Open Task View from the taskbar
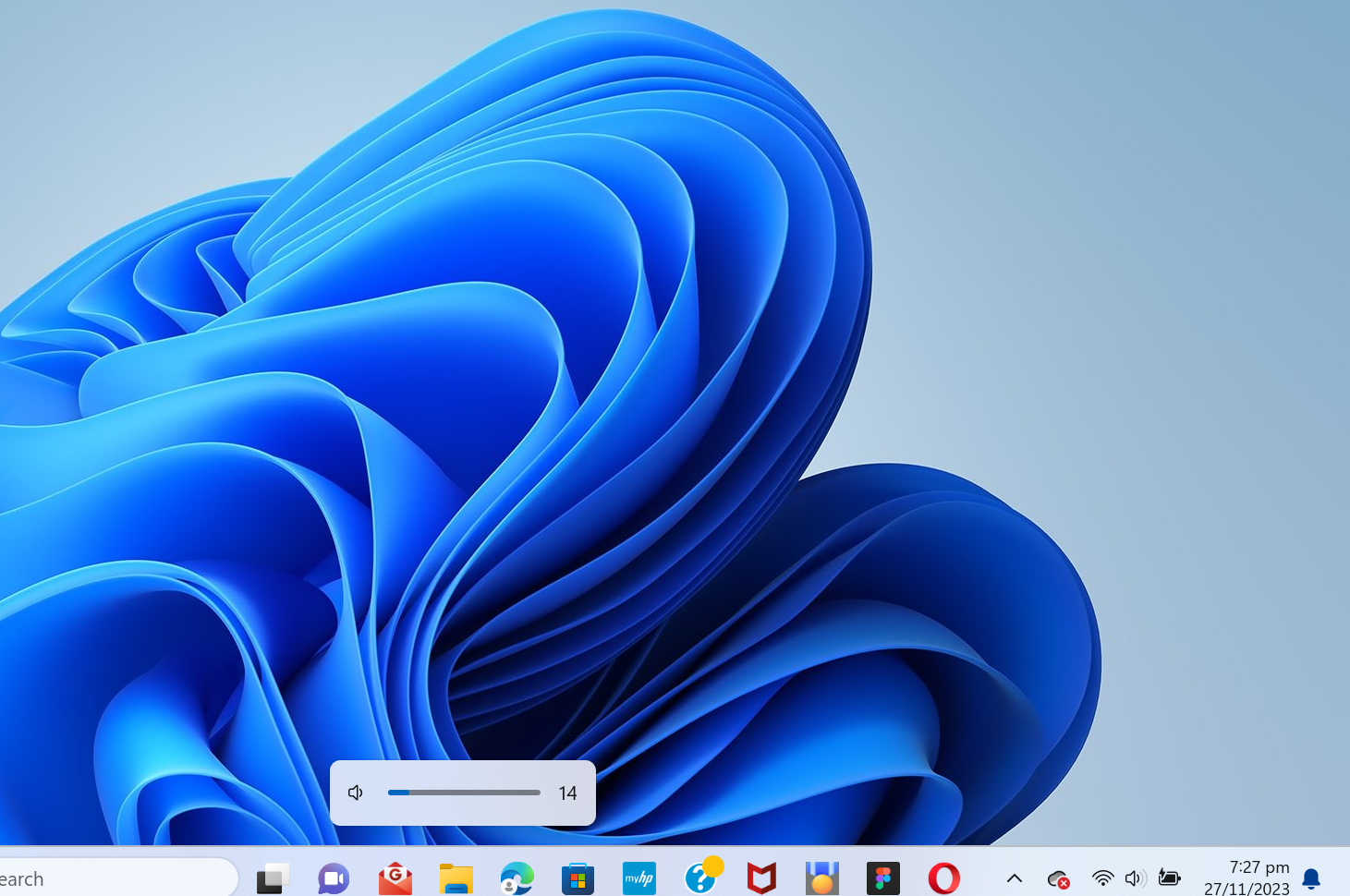This screenshot has height=896, width=1350. tap(273, 878)
